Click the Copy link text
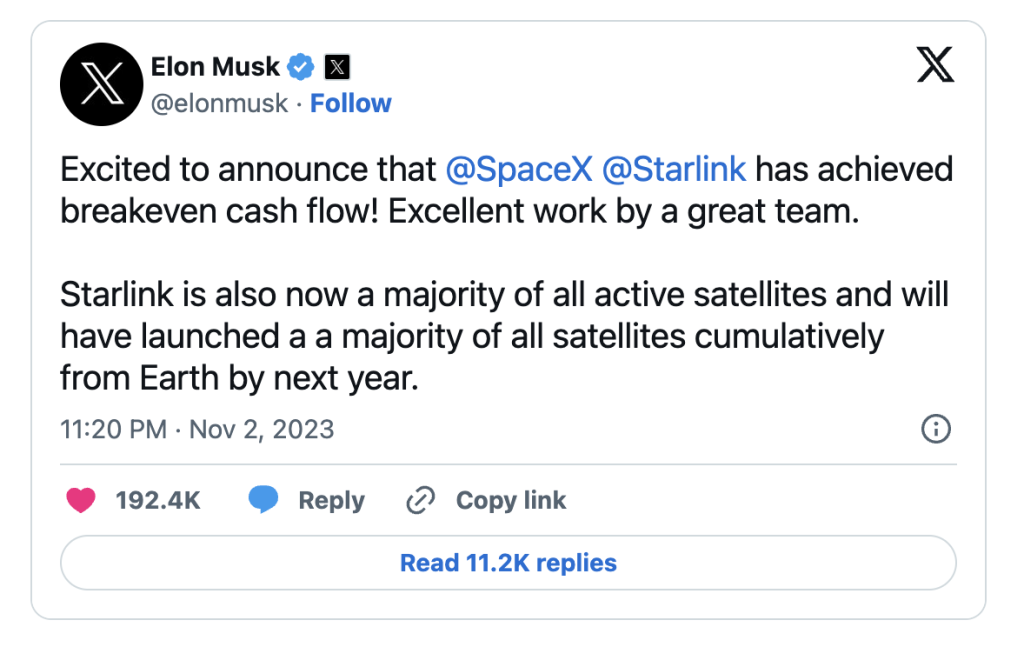Image resolution: width=1024 pixels, height=647 pixels. [511, 500]
